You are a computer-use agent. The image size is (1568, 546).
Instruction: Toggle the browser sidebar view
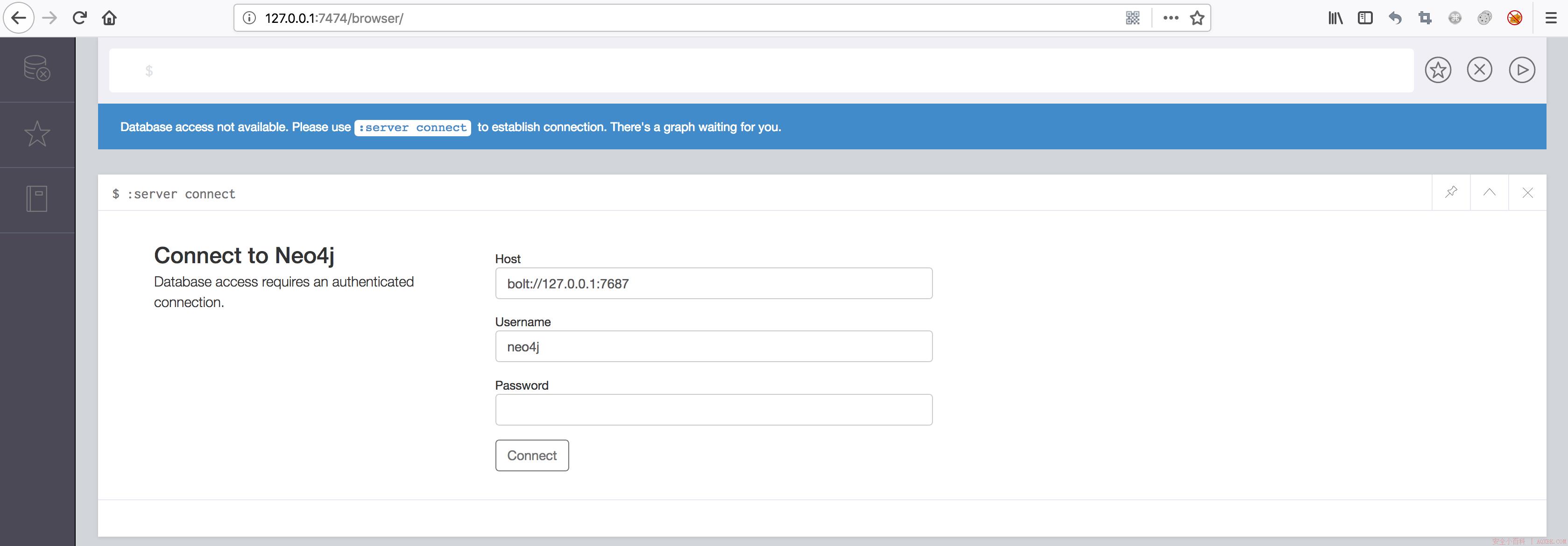(x=1365, y=18)
